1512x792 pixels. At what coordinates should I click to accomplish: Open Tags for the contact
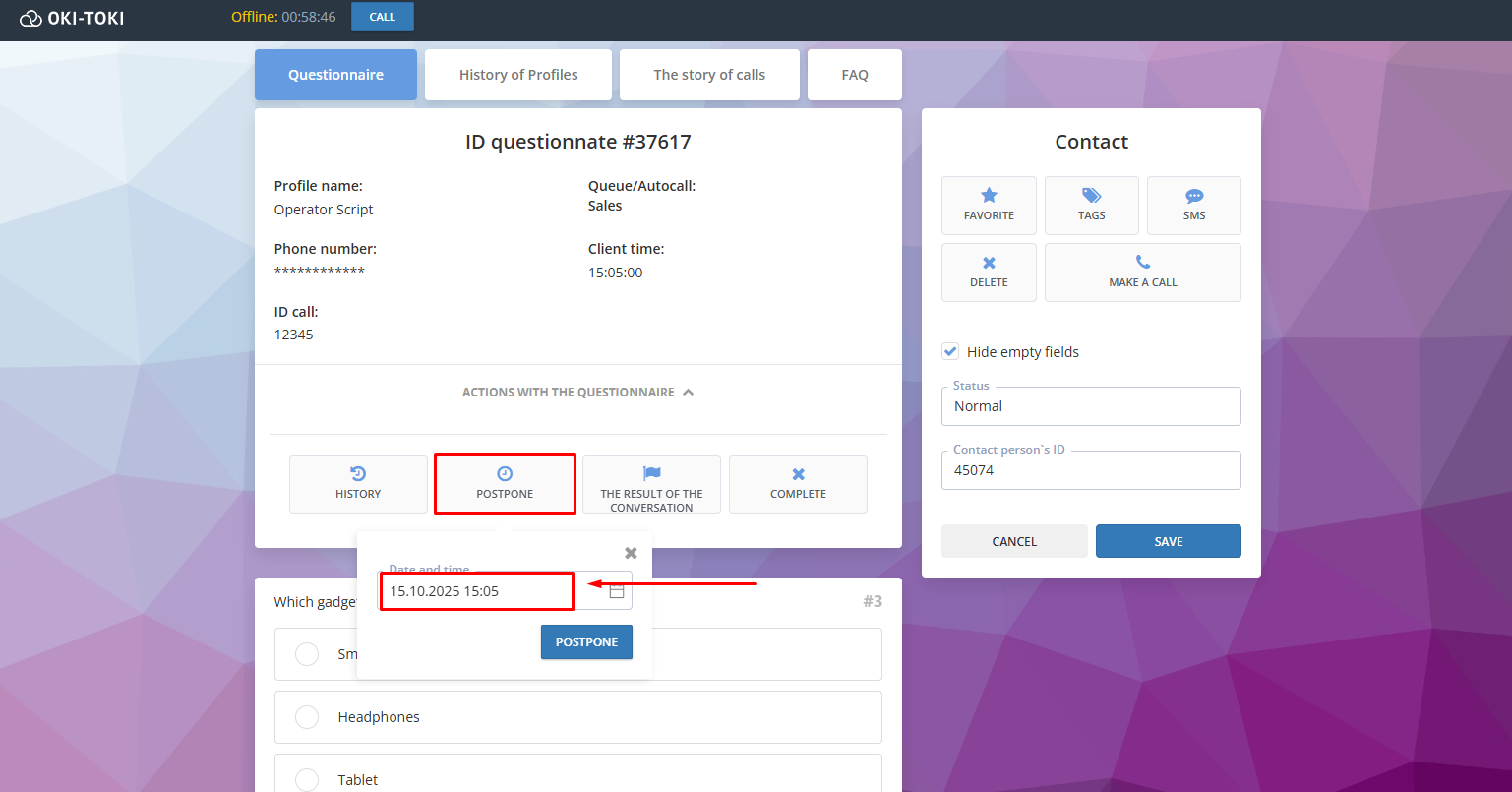tap(1091, 196)
